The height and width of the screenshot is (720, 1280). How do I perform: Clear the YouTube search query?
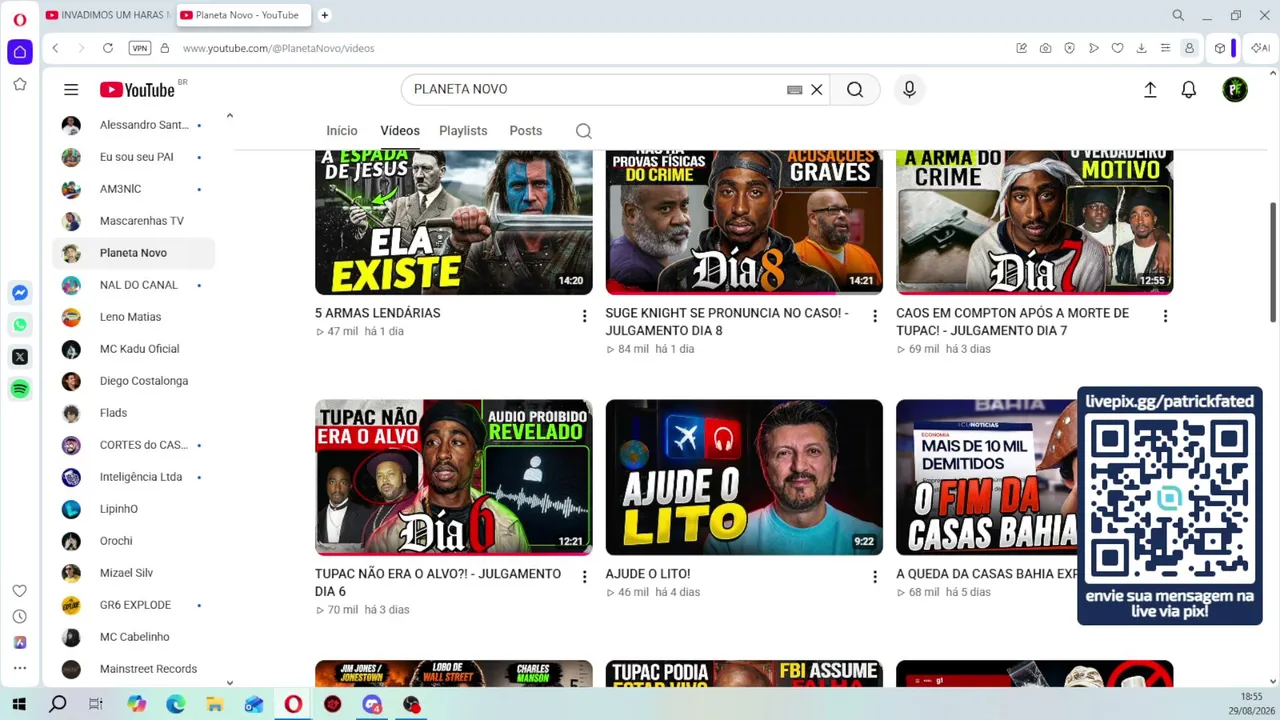pos(817,89)
